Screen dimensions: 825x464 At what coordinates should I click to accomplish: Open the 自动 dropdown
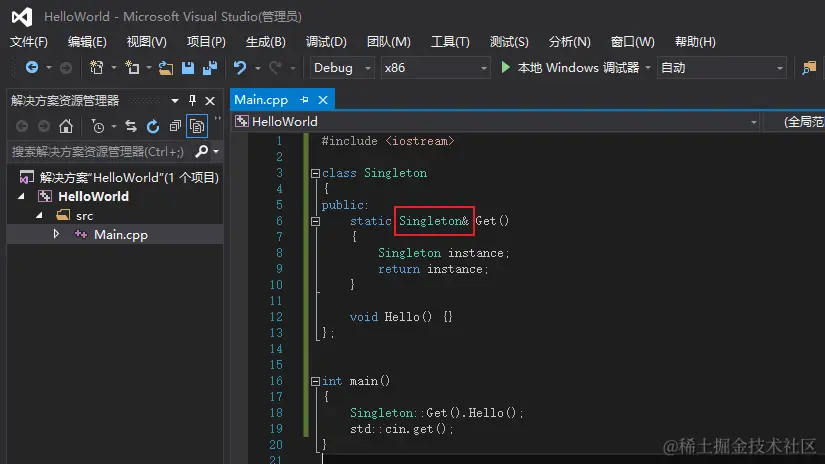(721, 68)
